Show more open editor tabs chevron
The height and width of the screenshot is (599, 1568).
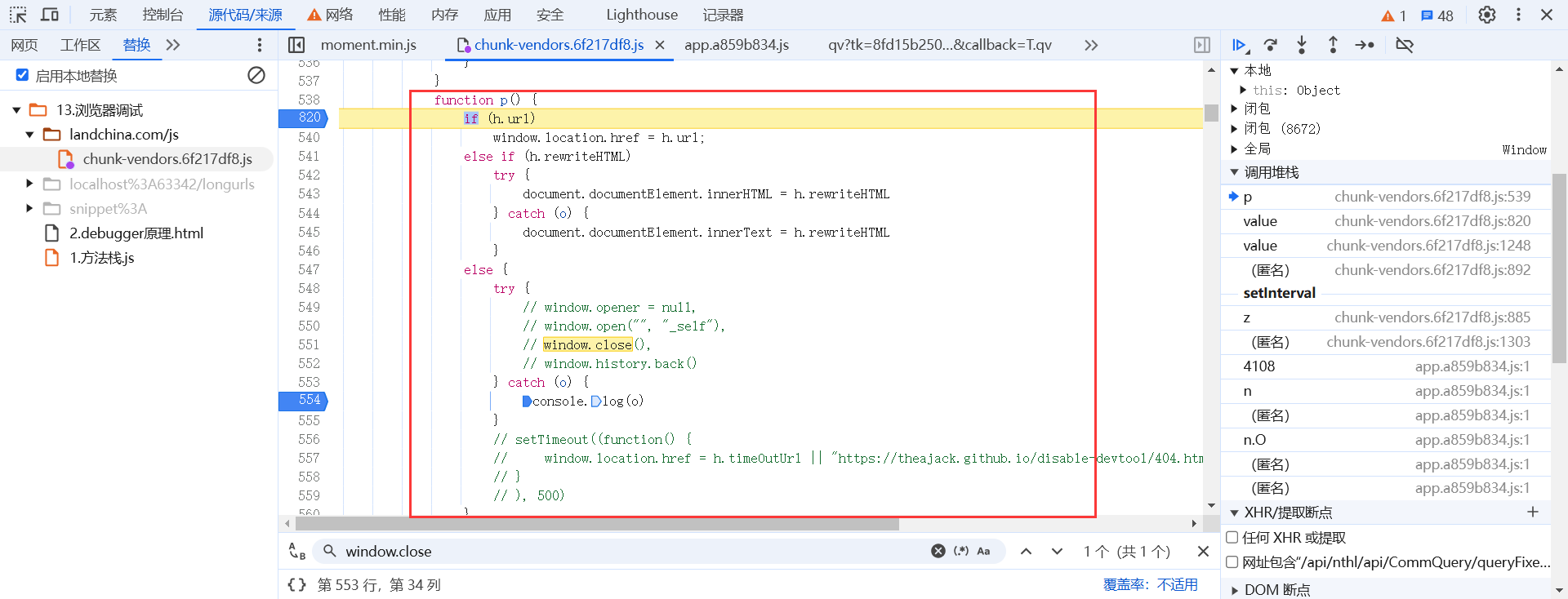click(1091, 45)
